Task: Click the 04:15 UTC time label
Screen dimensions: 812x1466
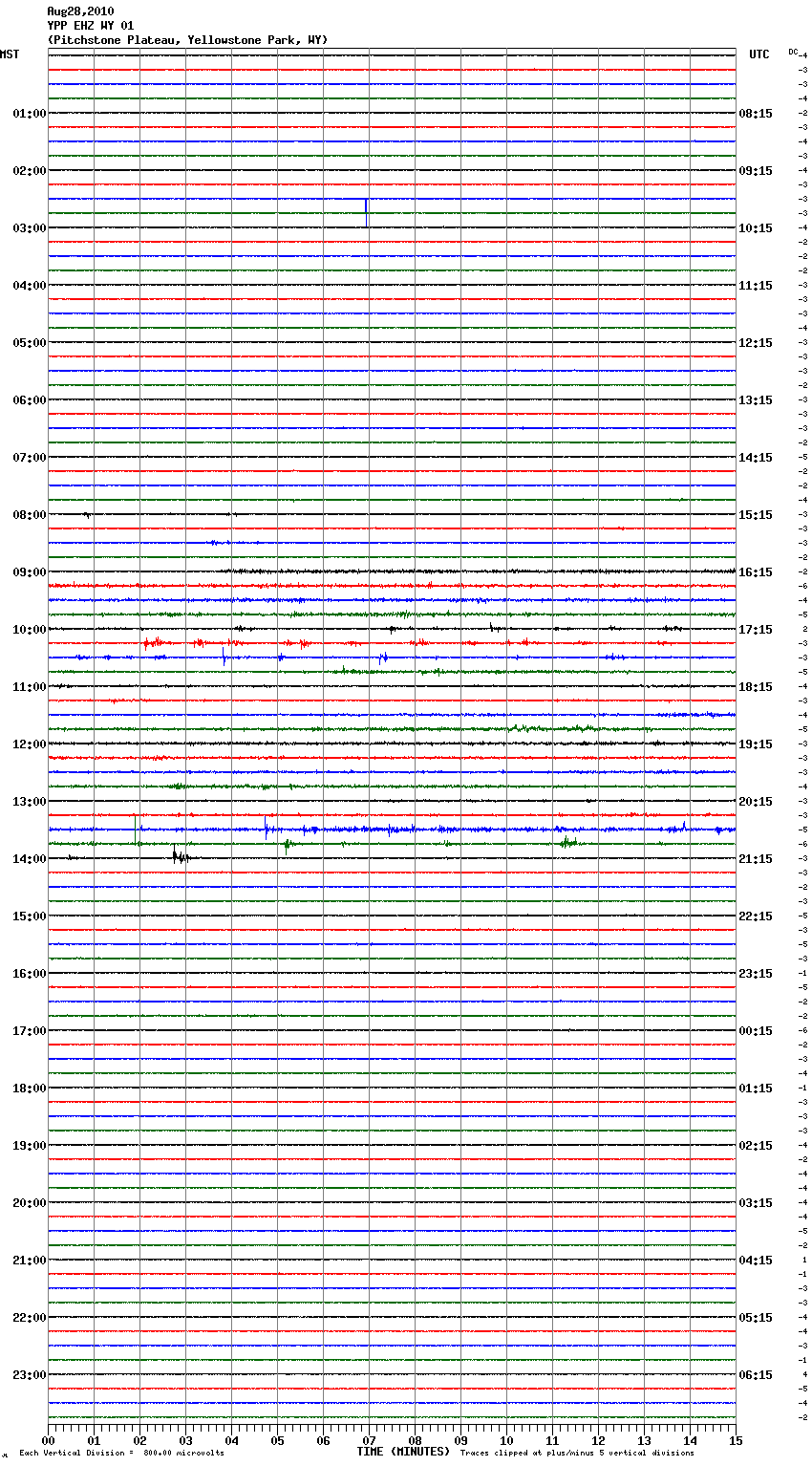Action: click(x=756, y=1261)
